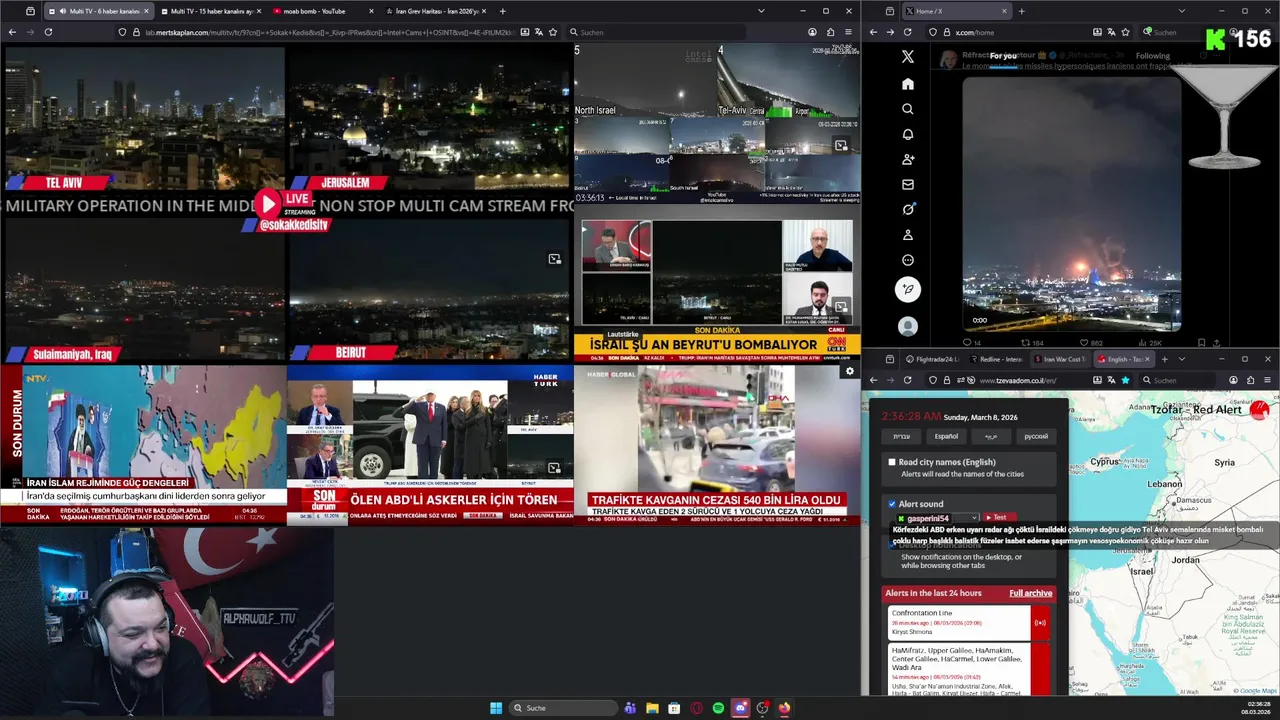
Task: Open the alert sound selection dropdown
Action: click(938, 518)
